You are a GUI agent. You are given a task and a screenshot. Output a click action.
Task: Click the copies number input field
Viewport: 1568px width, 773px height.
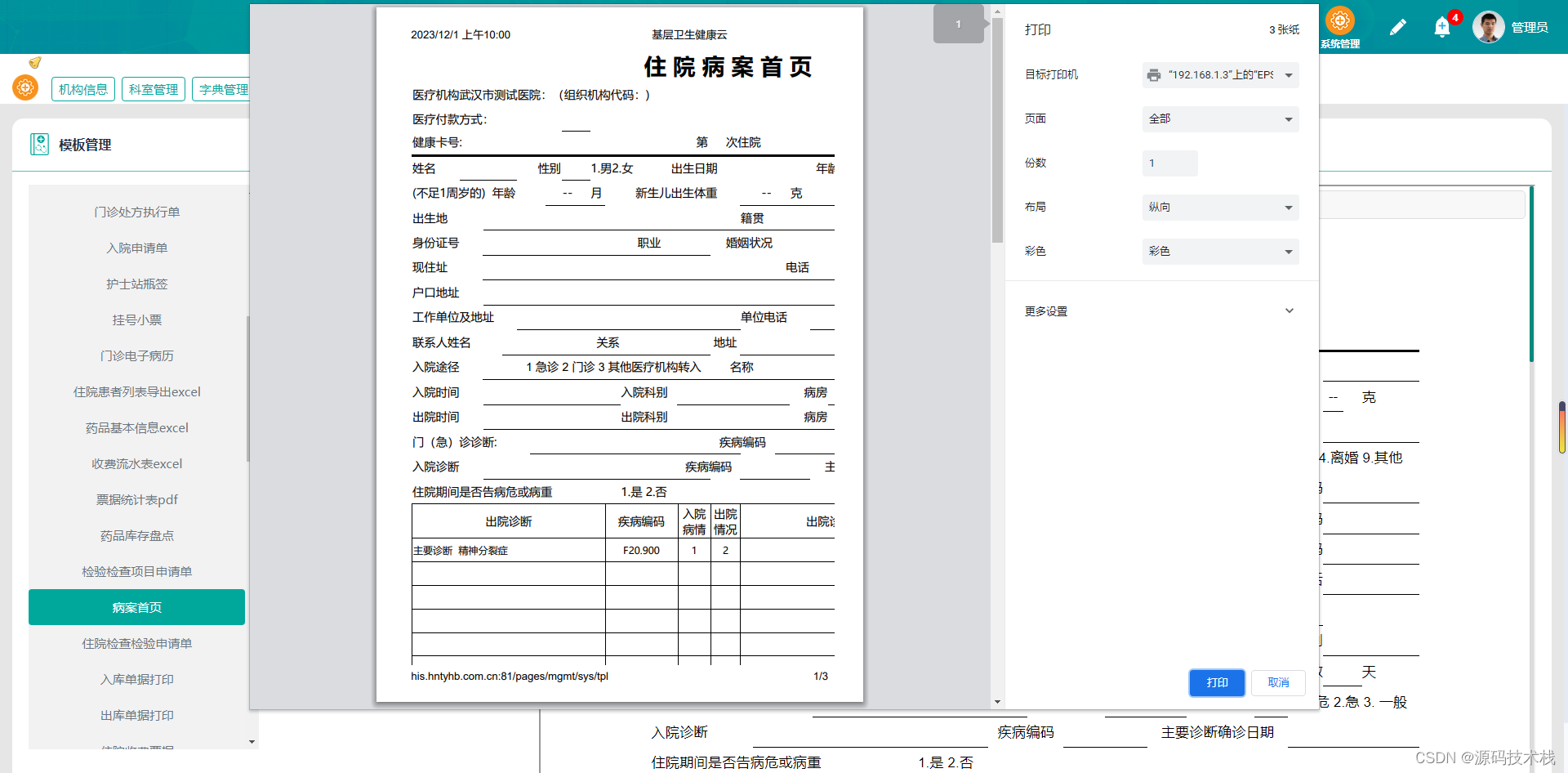pos(1169,163)
